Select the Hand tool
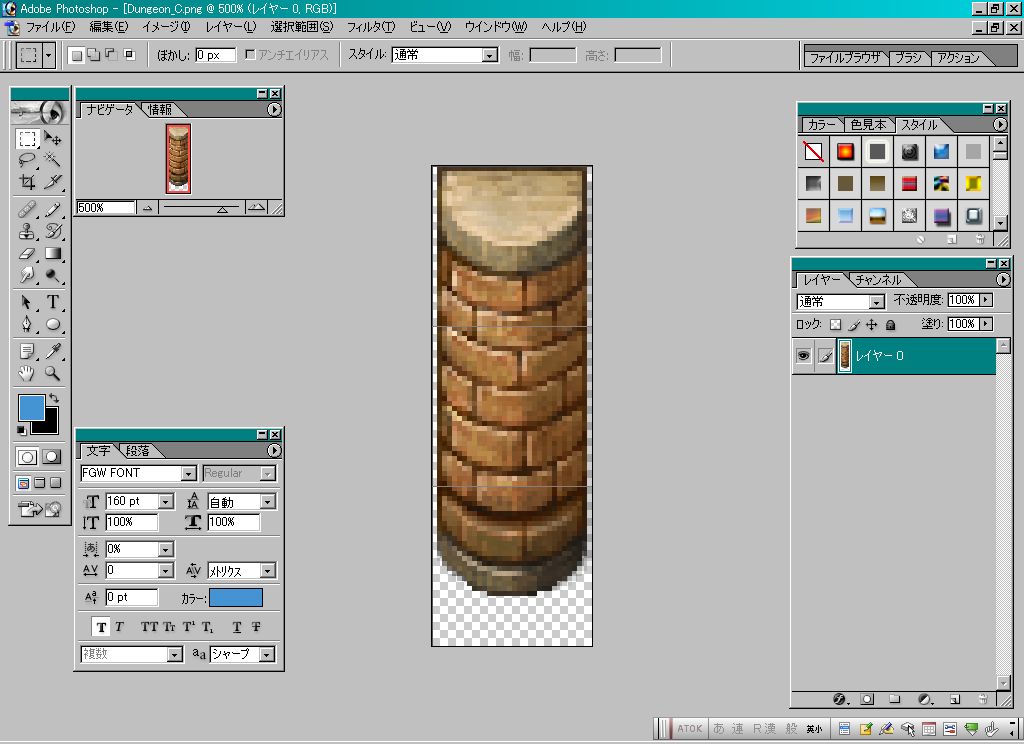This screenshot has width=1024, height=744. point(27,373)
